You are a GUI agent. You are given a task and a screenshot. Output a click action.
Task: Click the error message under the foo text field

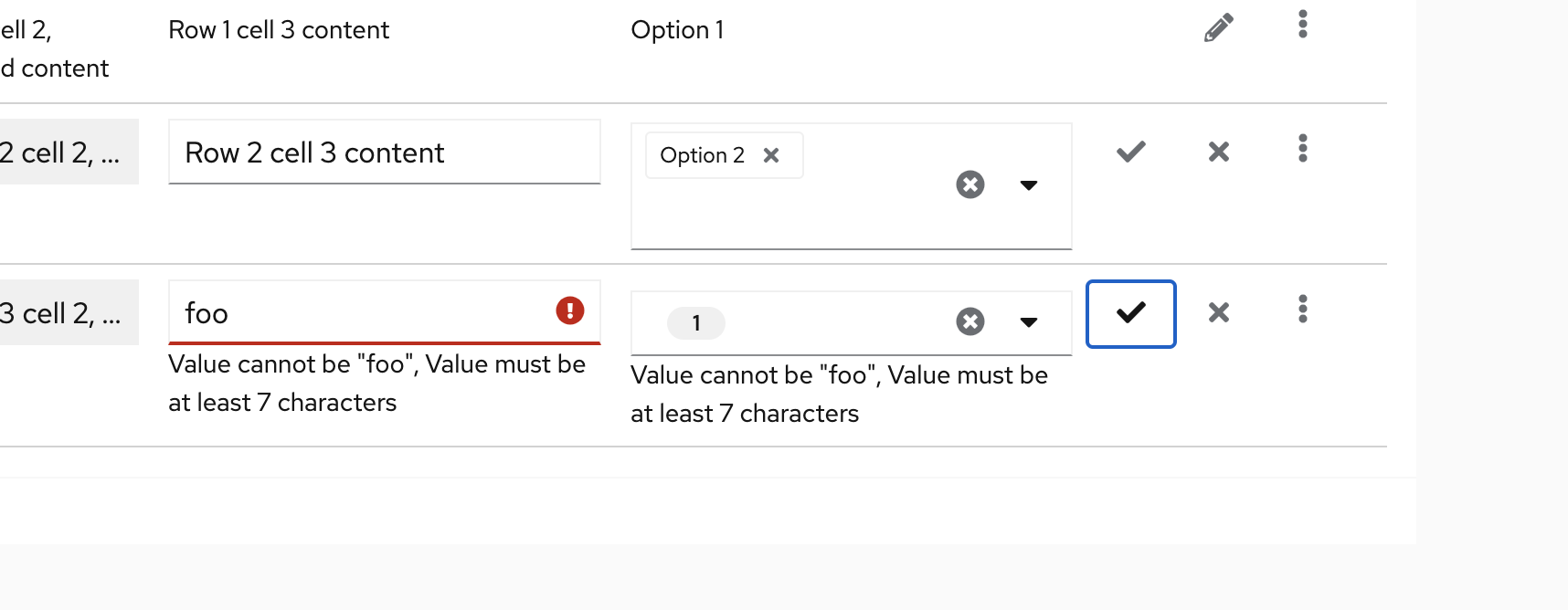point(376,384)
